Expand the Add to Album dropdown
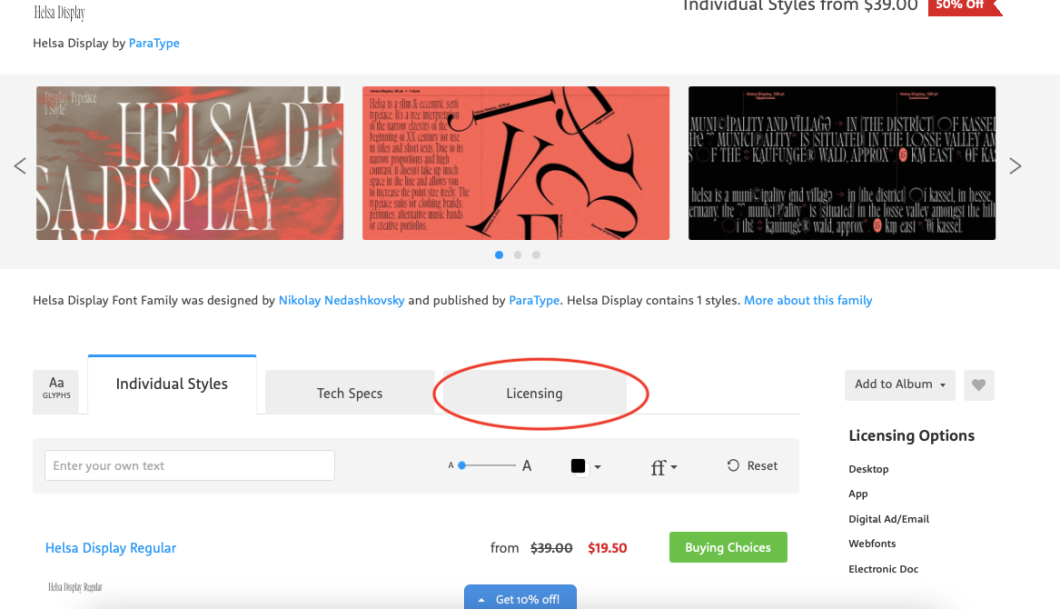The image size is (1060, 609). pos(900,385)
